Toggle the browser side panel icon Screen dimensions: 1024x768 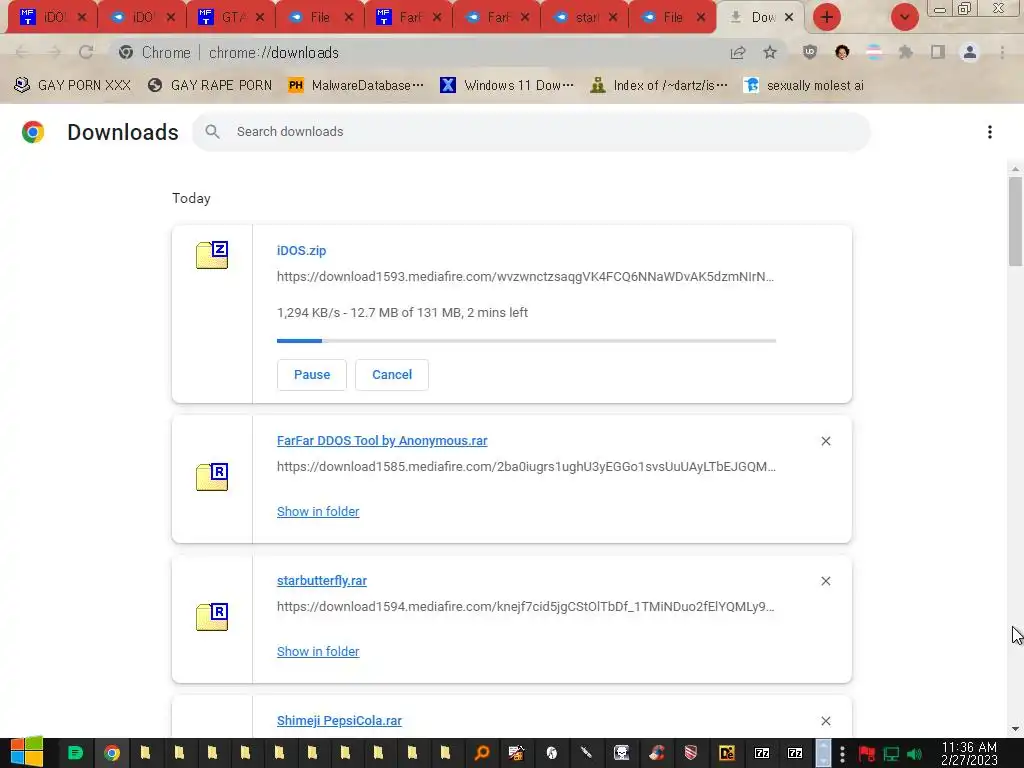[938, 52]
